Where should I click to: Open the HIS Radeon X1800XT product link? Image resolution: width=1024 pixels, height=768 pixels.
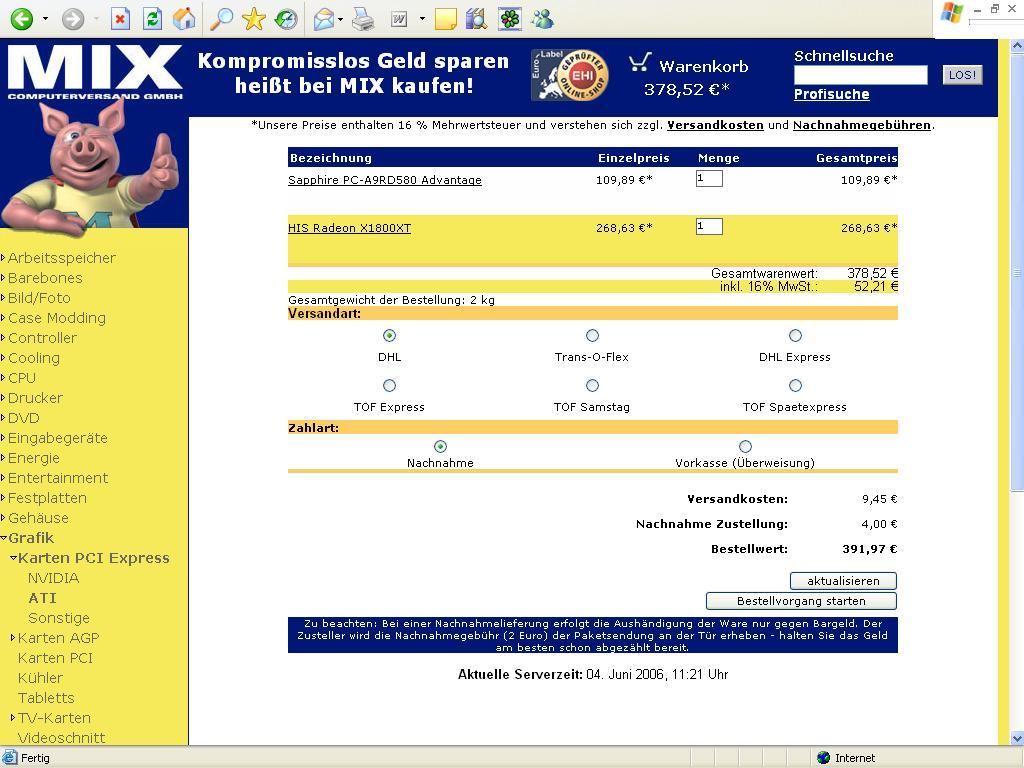pos(349,228)
